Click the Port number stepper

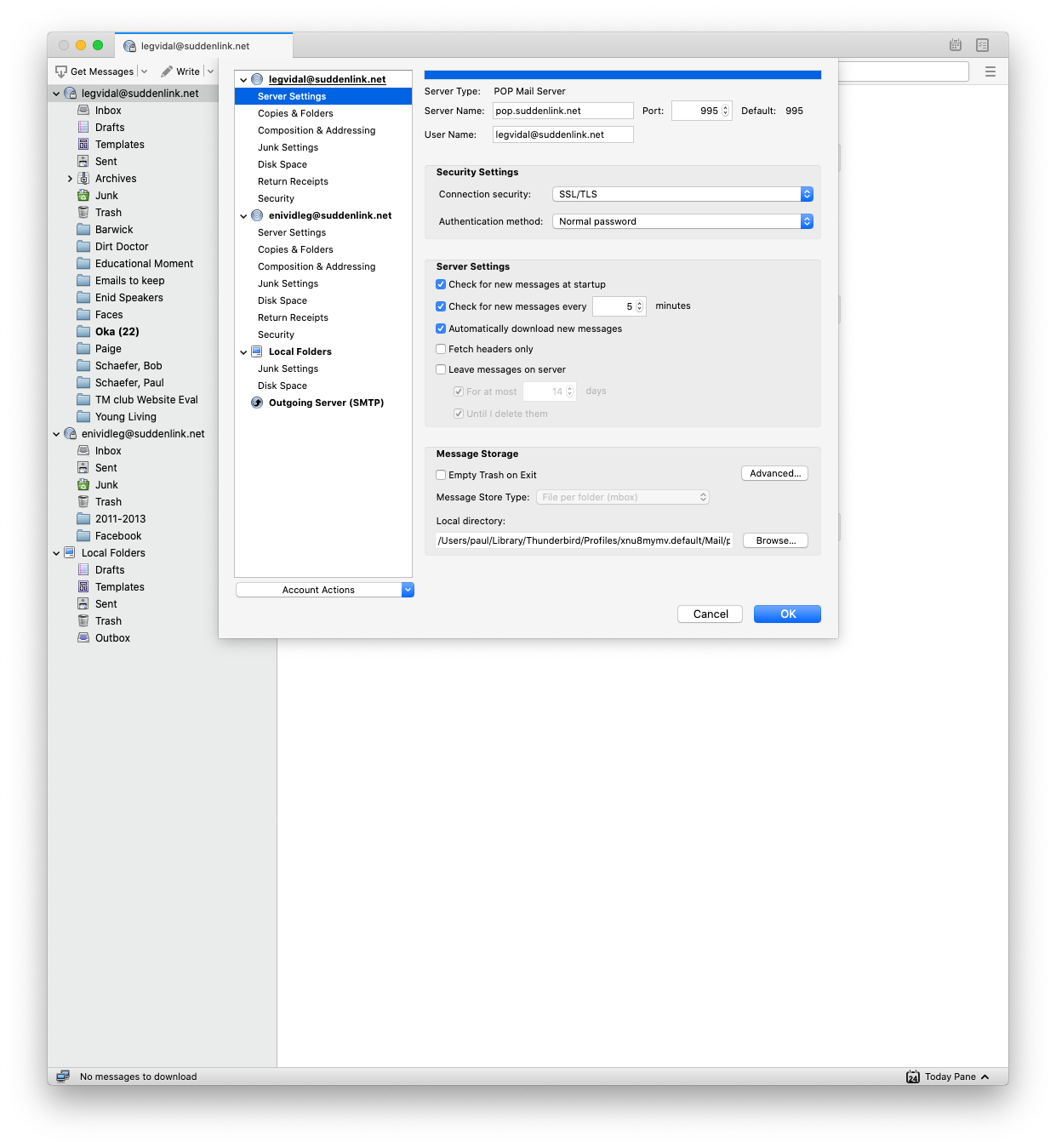tap(725, 111)
